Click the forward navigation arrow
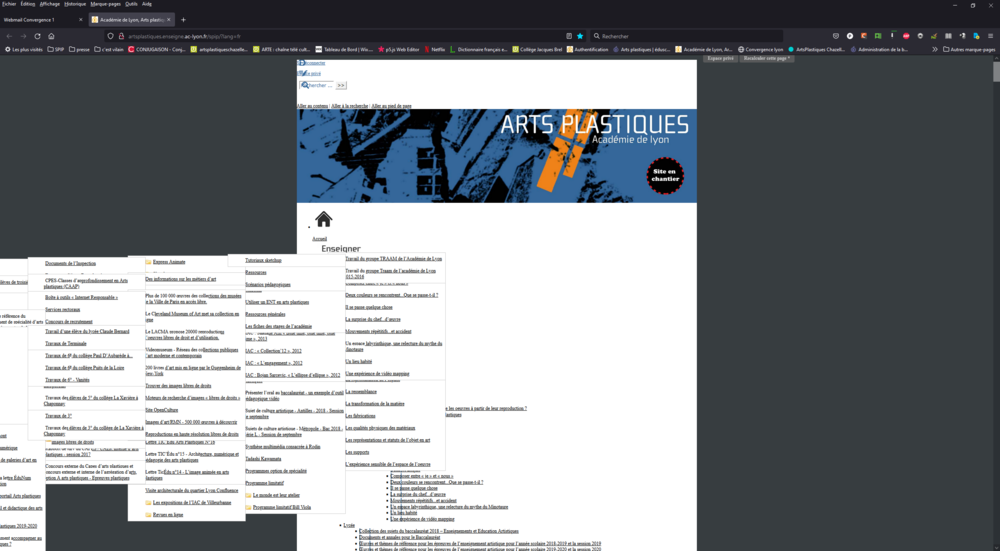Image resolution: width=1000 pixels, height=551 pixels. click(x=24, y=36)
